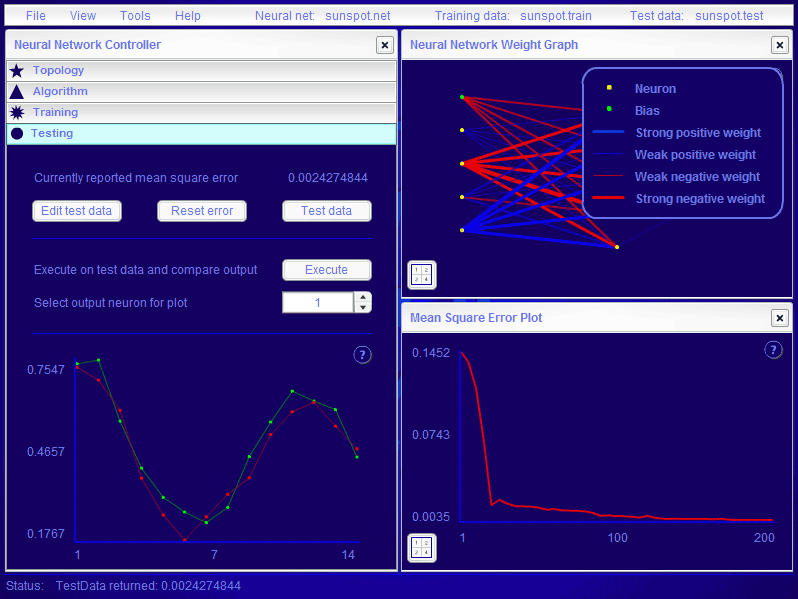The height and width of the screenshot is (599, 798).
Task: Click the burst icon beside Training
Action: tap(16, 113)
